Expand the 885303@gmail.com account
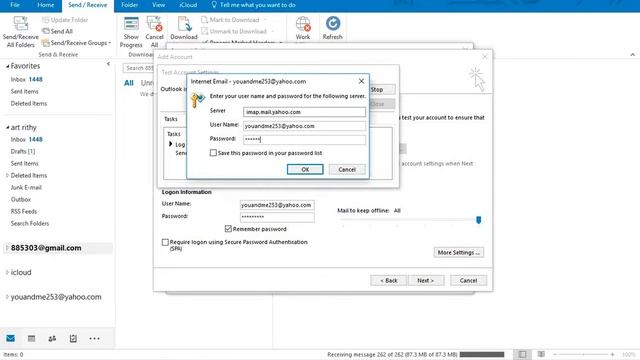The image size is (640, 360). click(x=7, y=248)
